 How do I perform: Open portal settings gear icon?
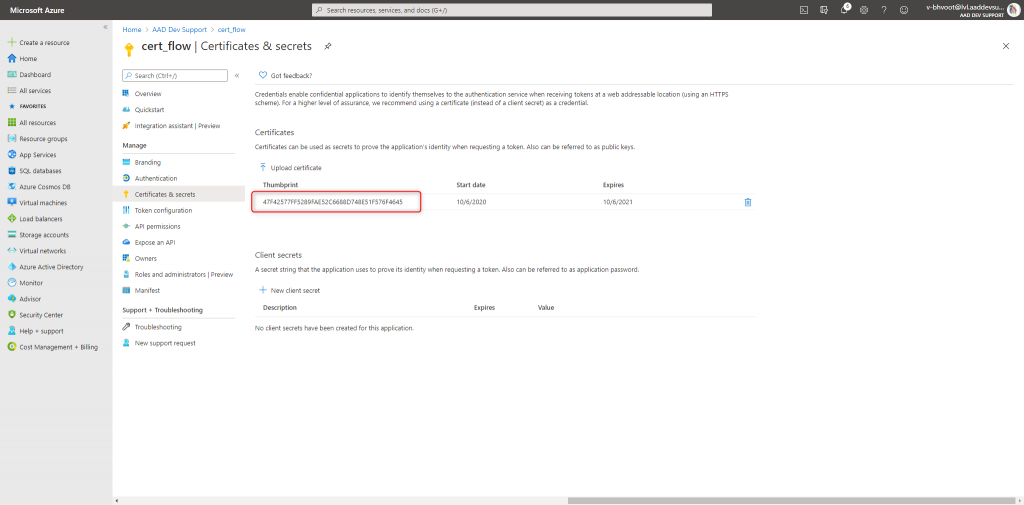click(864, 10)
